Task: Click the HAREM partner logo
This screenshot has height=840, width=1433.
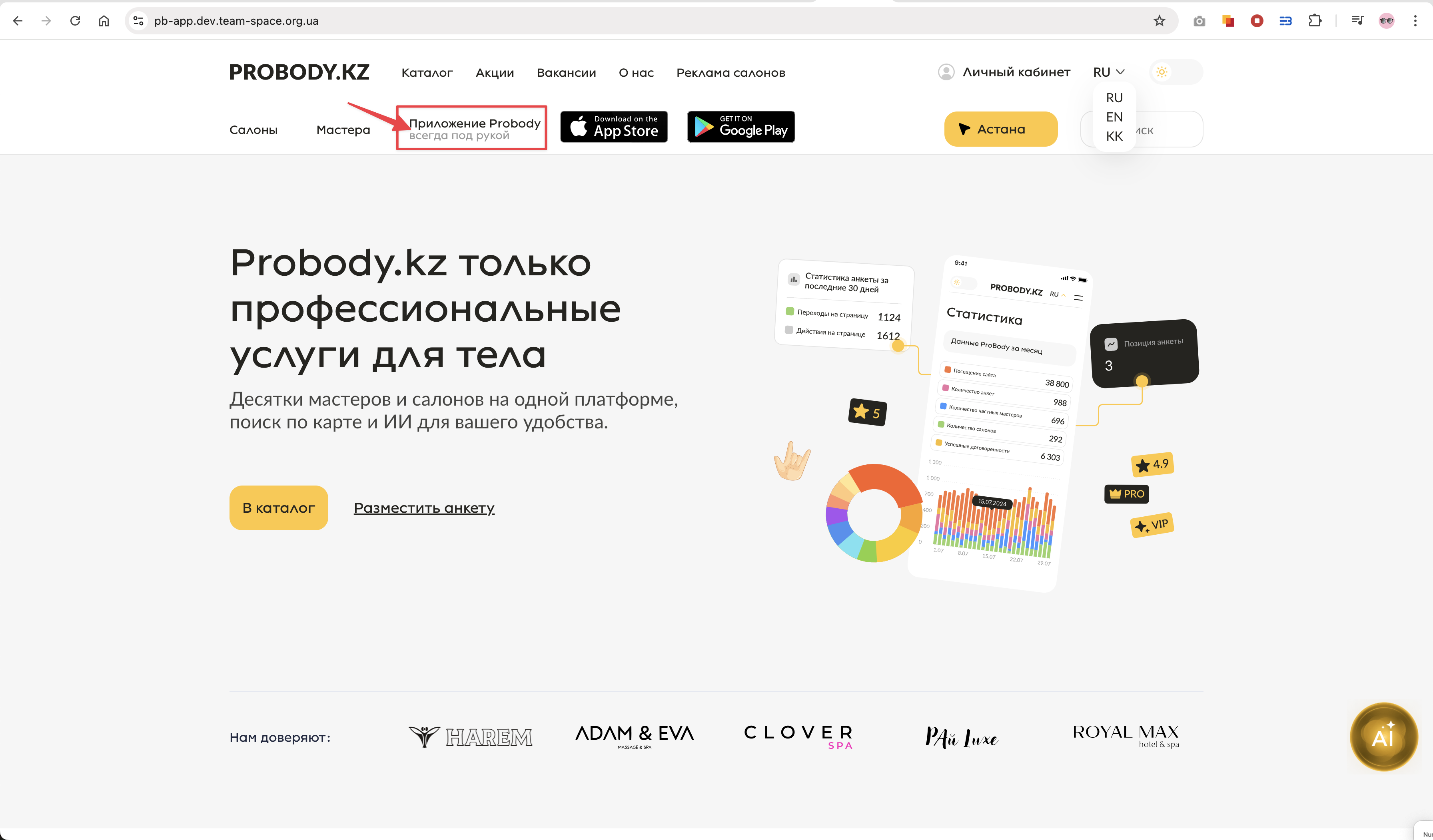Action: point(470,736)
